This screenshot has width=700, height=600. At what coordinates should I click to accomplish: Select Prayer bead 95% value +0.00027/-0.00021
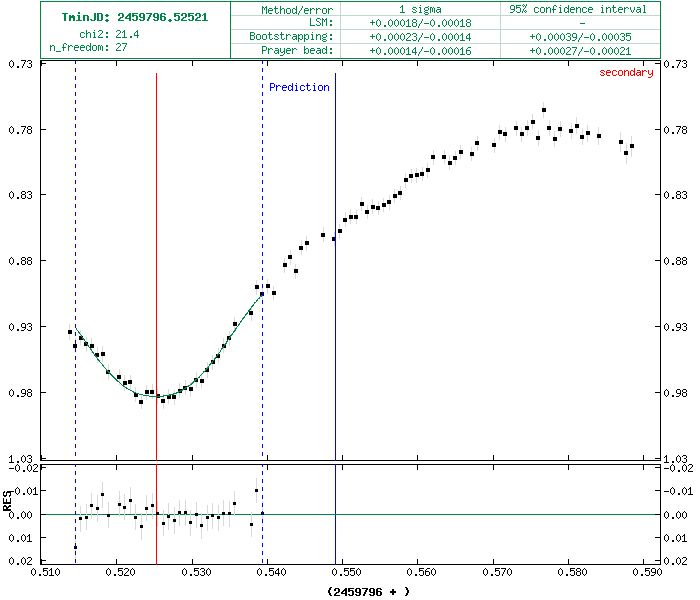[578, 50]
